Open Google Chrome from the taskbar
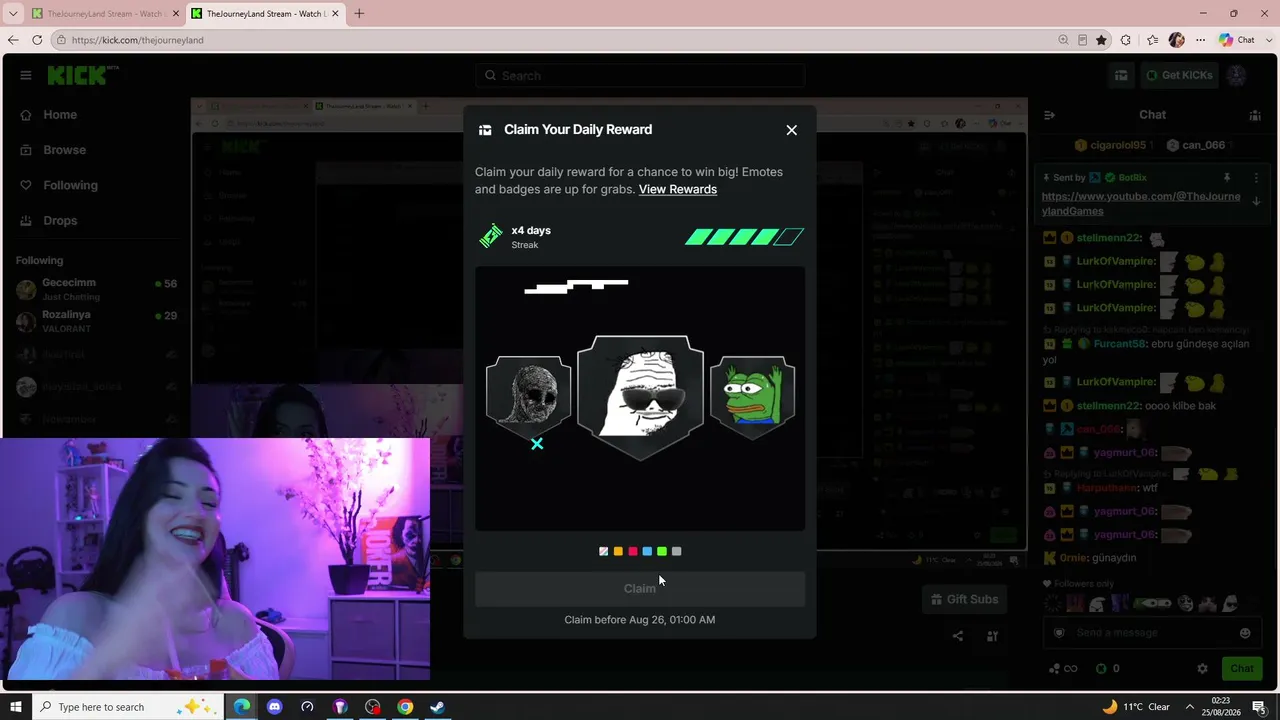Viewport: 1280px width, 720px height. tap(405, 707)
